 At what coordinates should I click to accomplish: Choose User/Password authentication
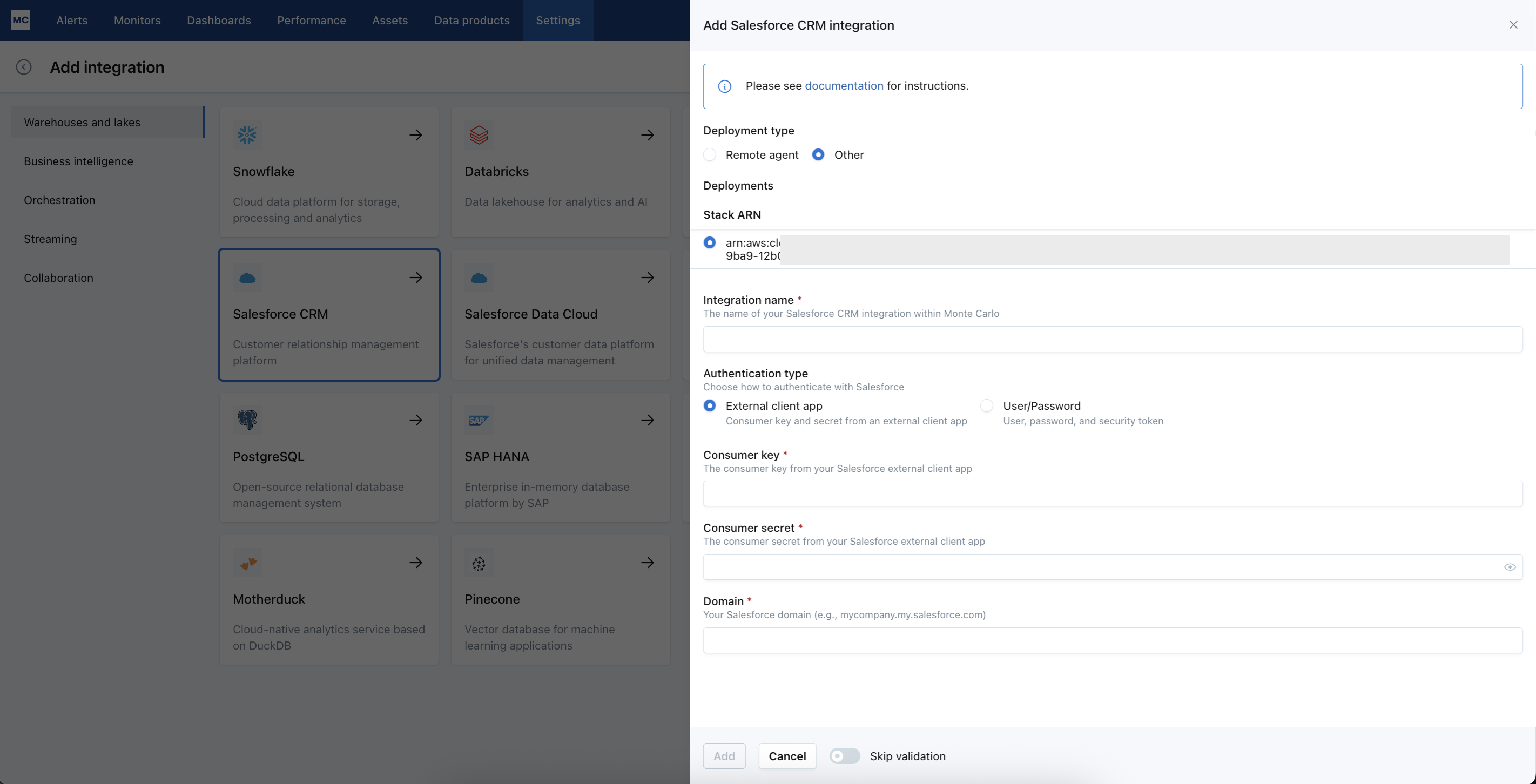click(x=987, y=405)
